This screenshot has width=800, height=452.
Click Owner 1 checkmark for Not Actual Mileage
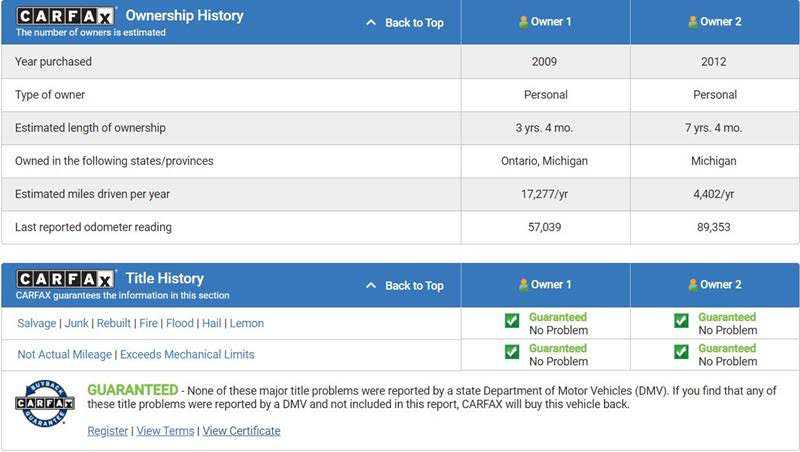click(512, 352)
